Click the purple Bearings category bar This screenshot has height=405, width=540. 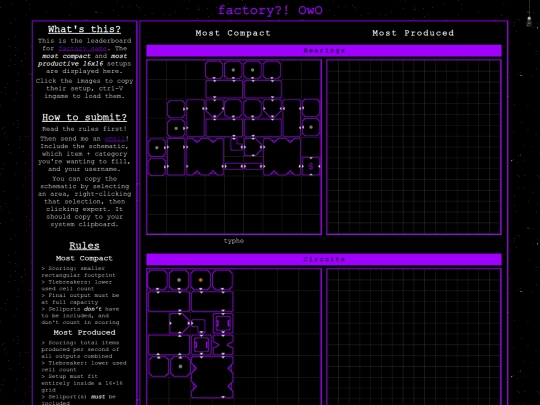pyautogui.click(x=324, y=51)
